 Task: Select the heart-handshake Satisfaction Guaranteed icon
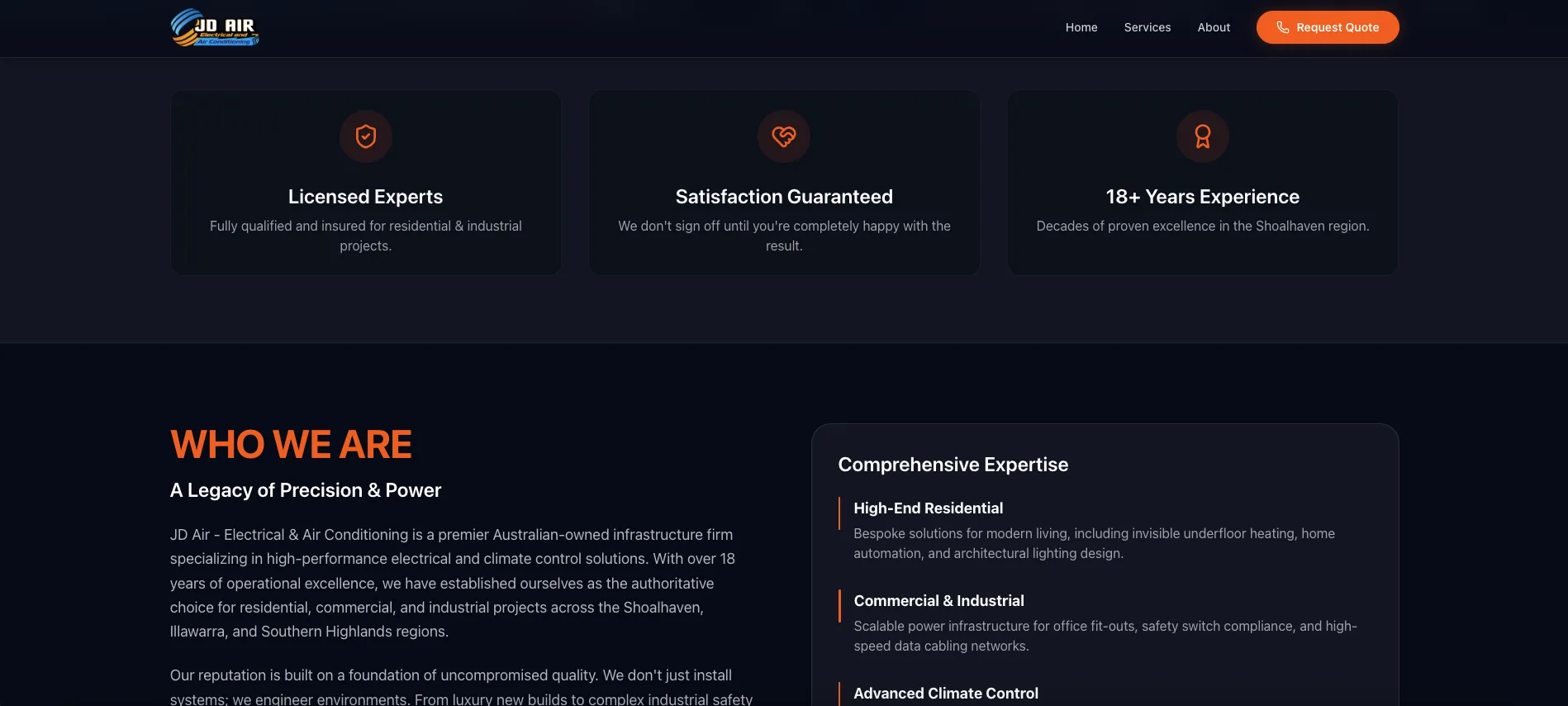point(784,136)
